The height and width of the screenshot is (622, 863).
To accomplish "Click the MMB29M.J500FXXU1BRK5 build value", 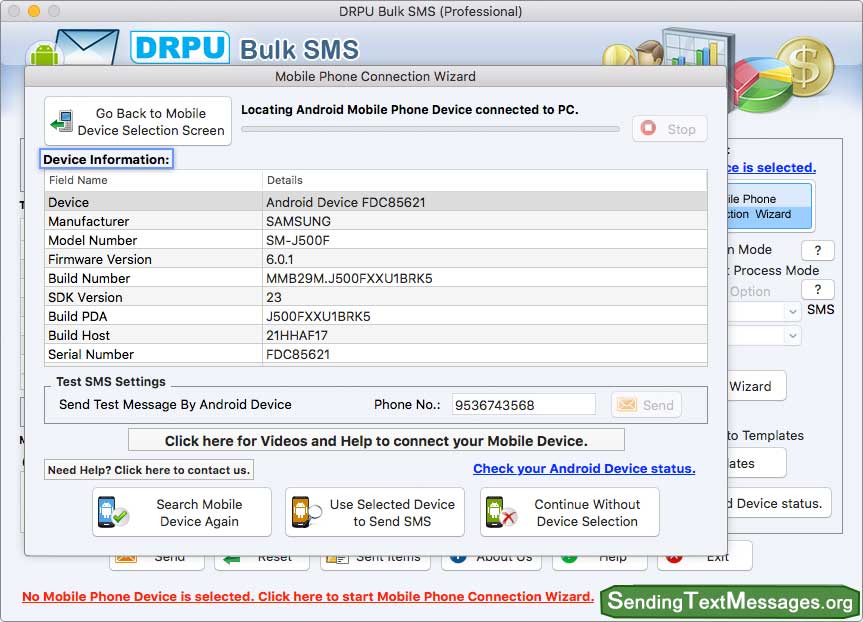I will pos(349,278).
